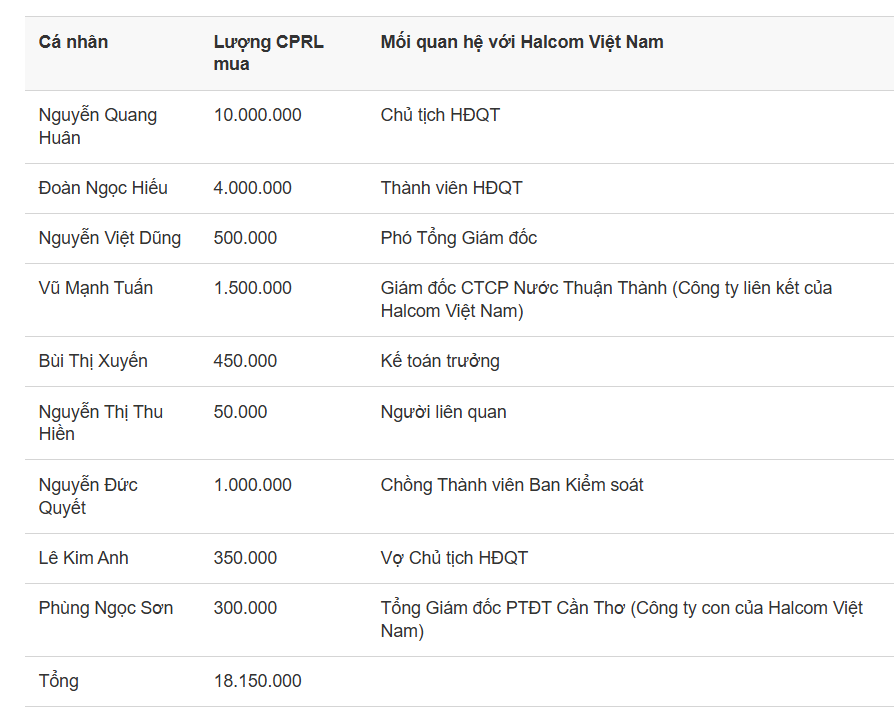This screenshot has width=894, height=709.
Task: Click the "Chồng Thành viên Ban Kiểm soát" cell
Action: coord(512,485)
